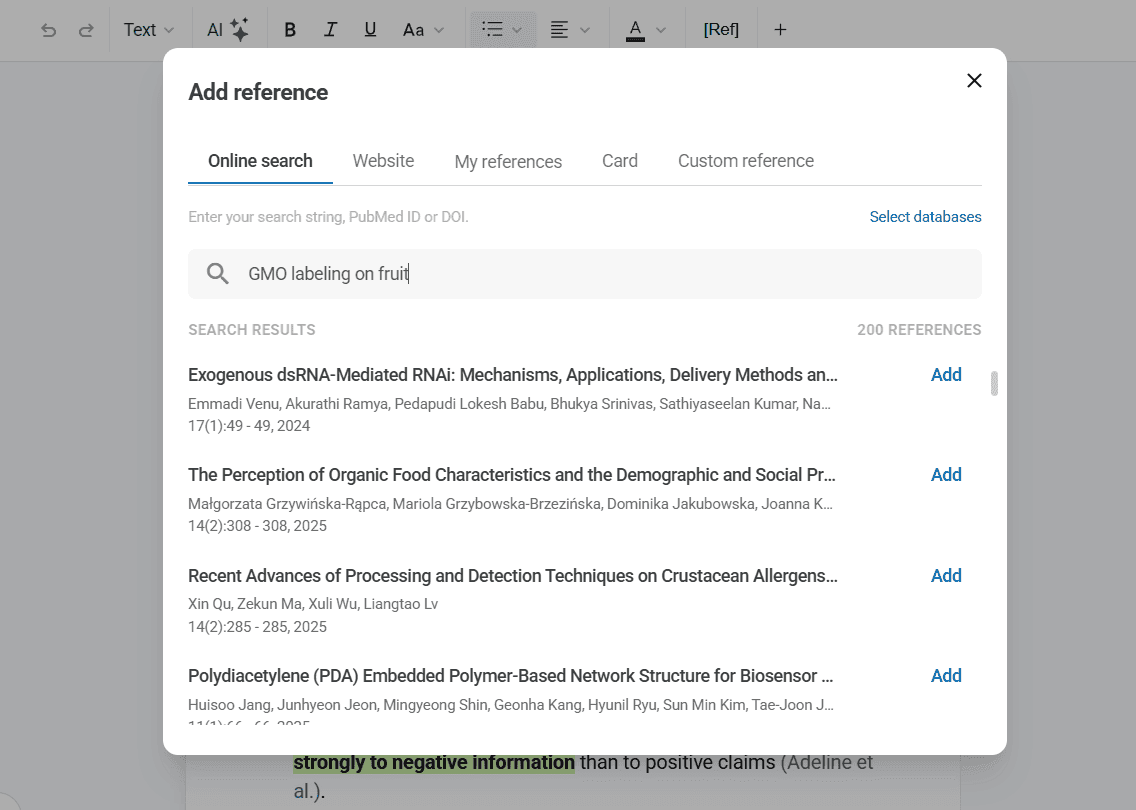Toggle bold formatting
This screenshot has width=1136, height=810.
pos(290,30)
